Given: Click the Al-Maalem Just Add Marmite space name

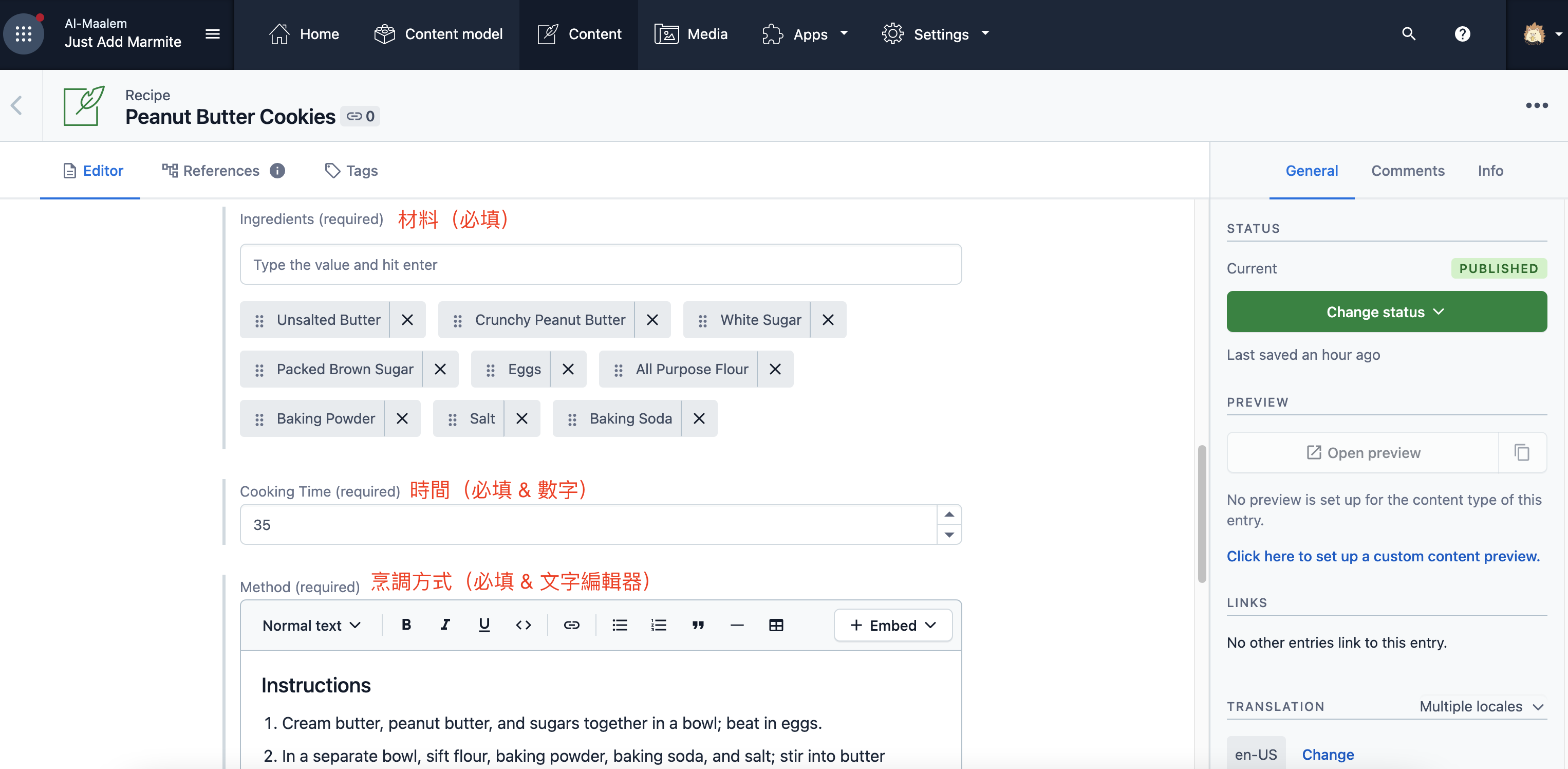Looking at the screenshot, I should 123,33.
